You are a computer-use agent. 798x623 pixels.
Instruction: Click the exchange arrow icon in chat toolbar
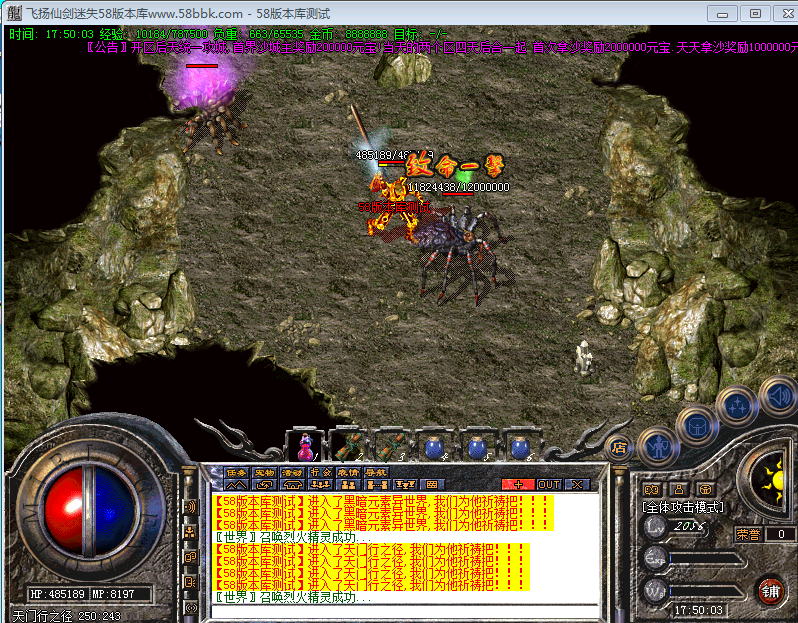[264, 485]
